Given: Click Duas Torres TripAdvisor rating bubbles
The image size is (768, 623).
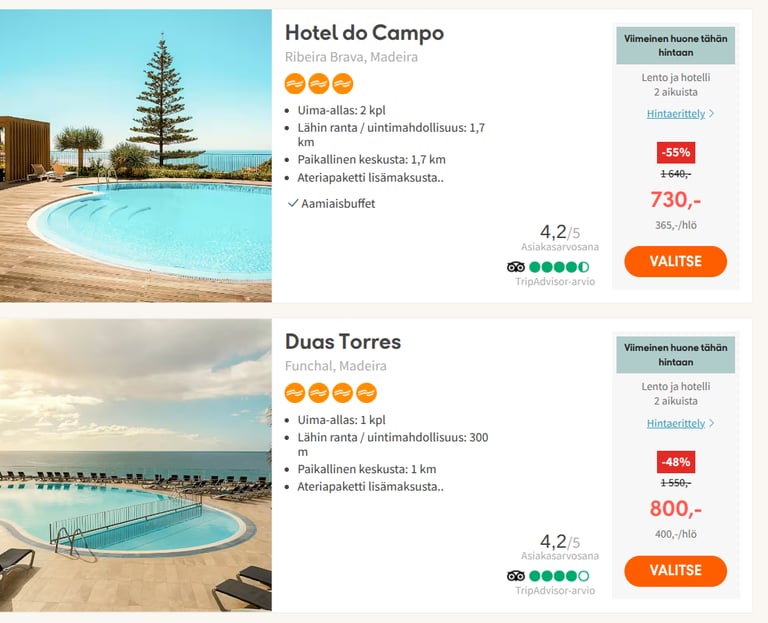Looking at the screenshot, I should [559, 576].
